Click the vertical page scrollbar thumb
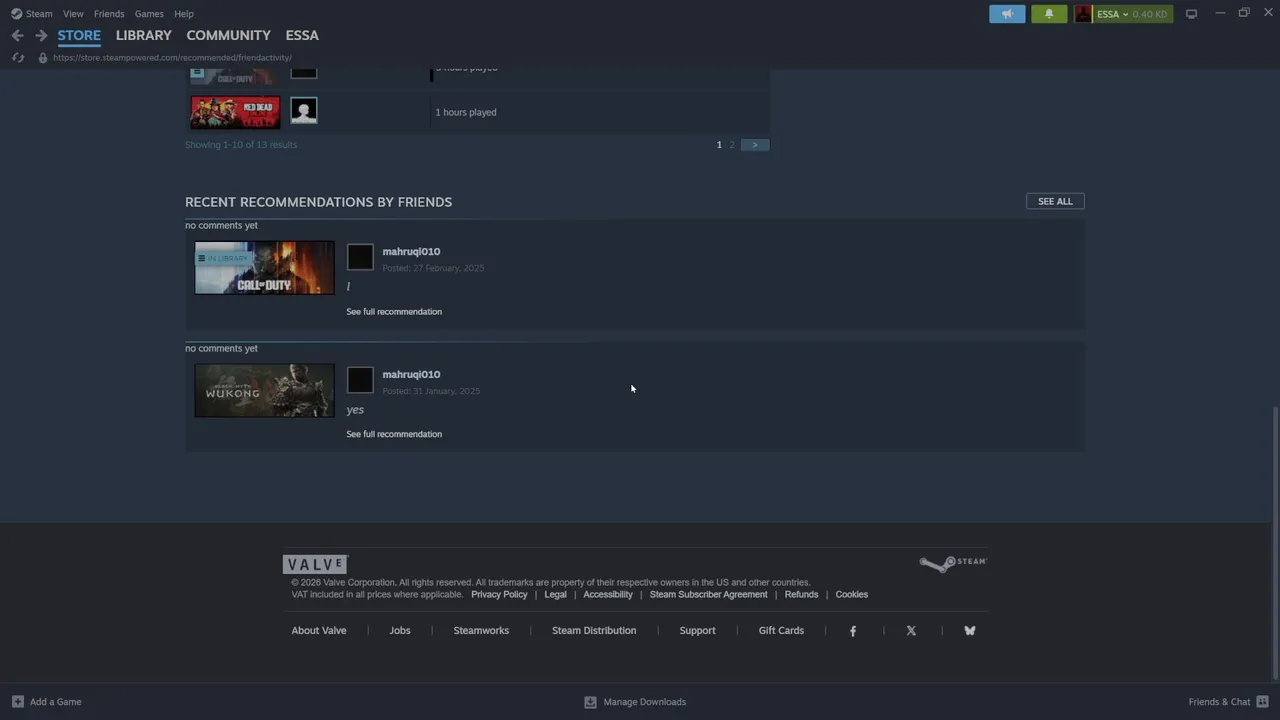1280x720 pixels. pyautogui.click(x=1274, y=544)
